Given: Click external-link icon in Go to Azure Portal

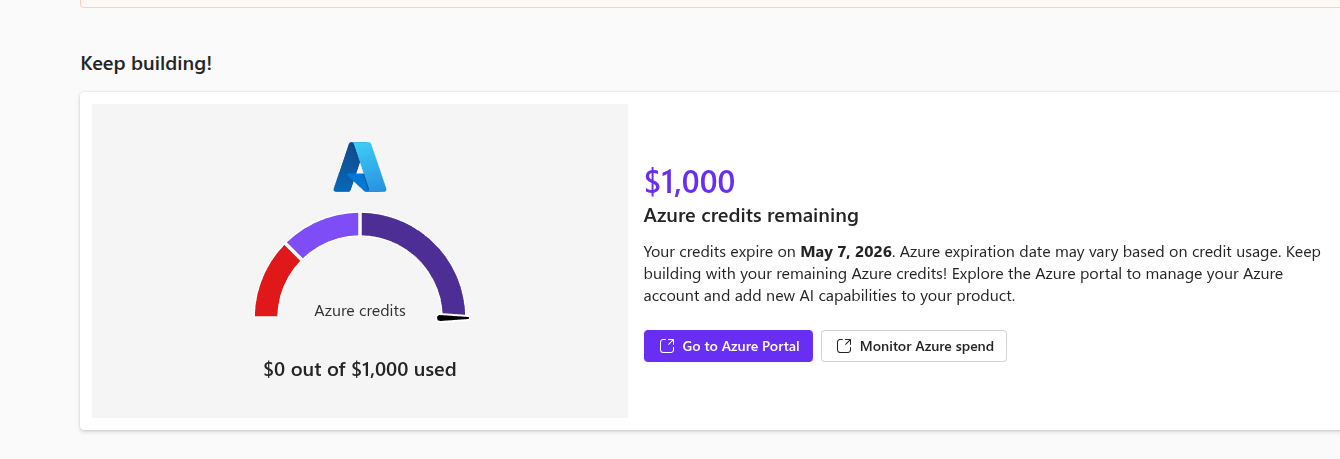Looking at the screenshot, I should point(667,346).
